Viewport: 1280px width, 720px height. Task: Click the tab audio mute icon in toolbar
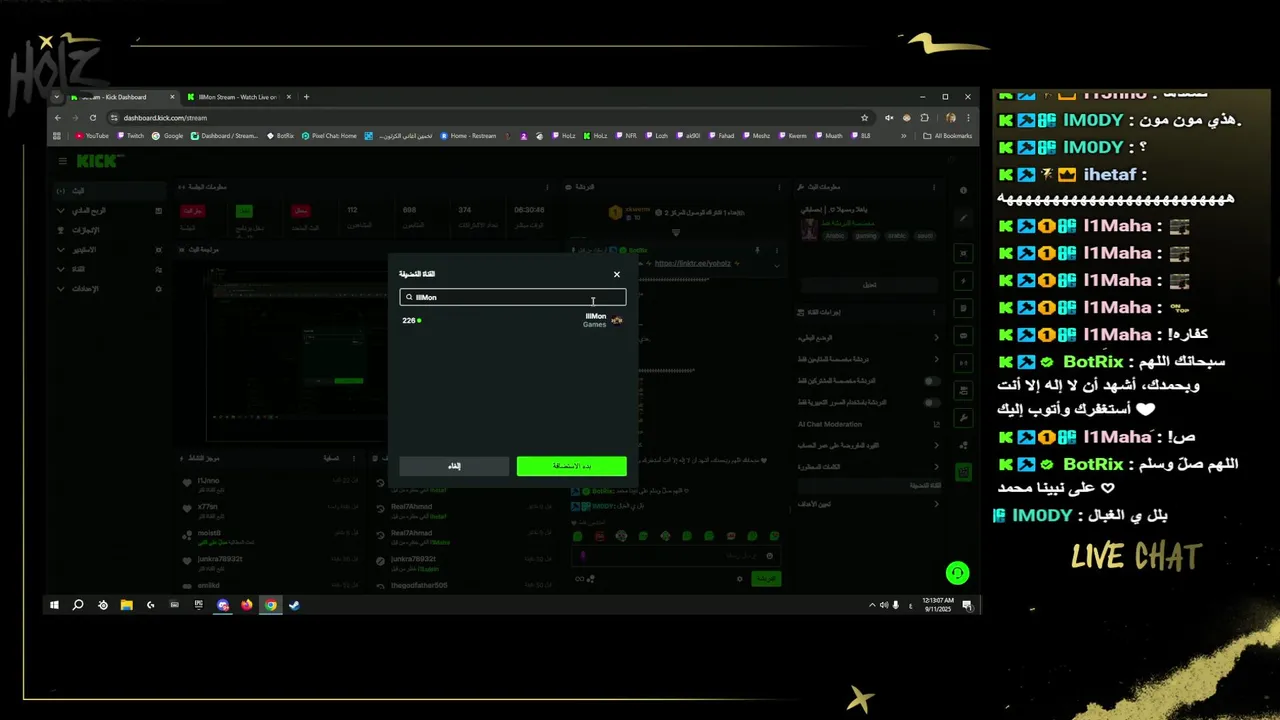[x=889, y=118]
